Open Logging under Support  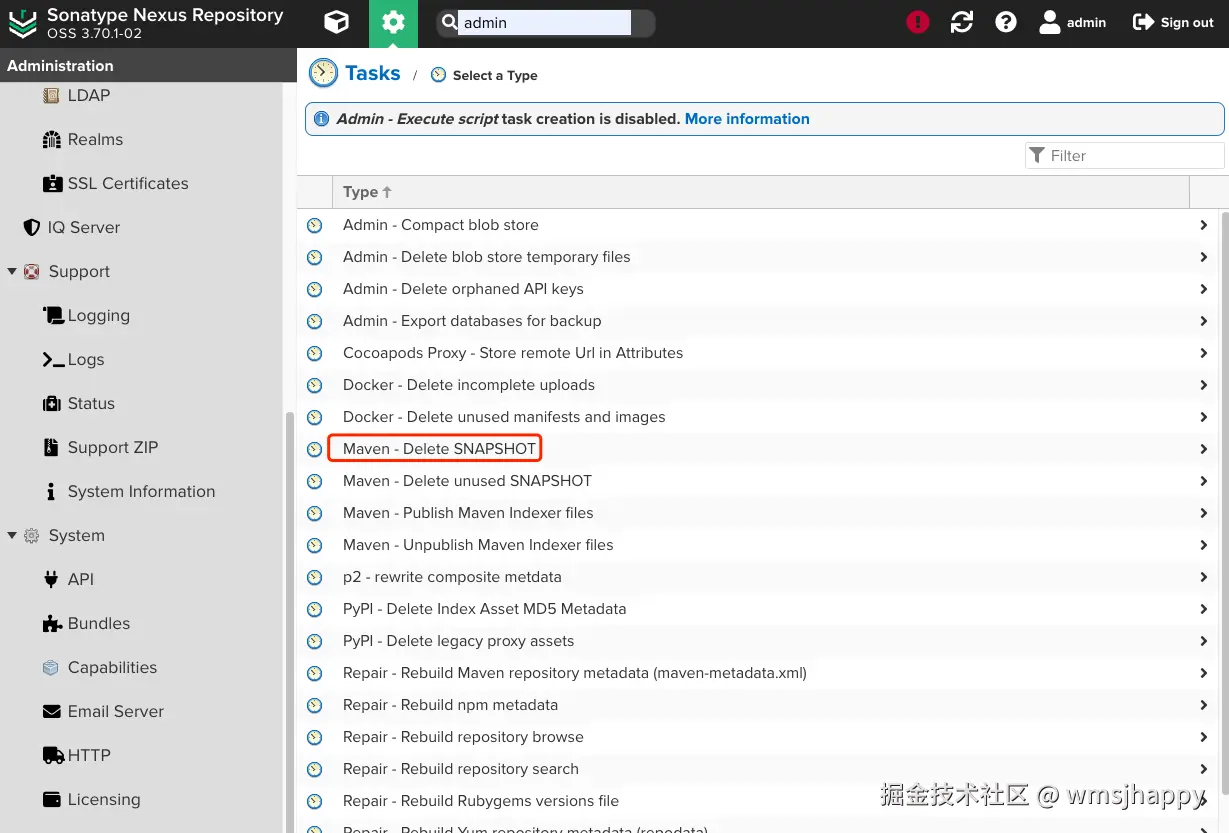pos(98,315)
